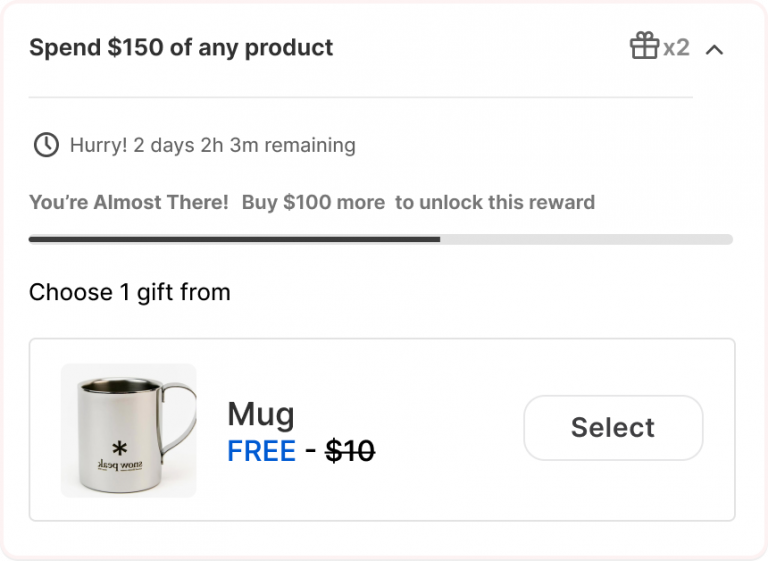This screenshot has height=561, width=768.
Task: Click the clock icon beside the countdown
Action: pos(46,145)
